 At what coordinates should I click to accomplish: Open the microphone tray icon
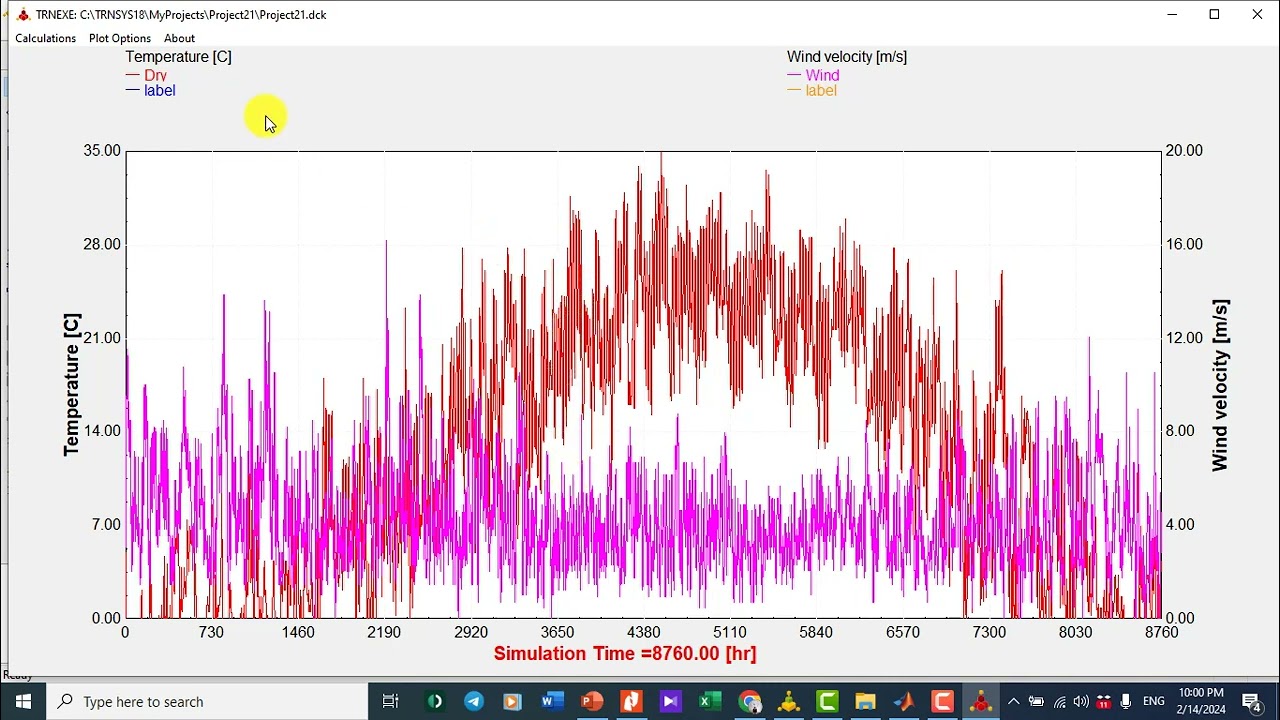1126,701
